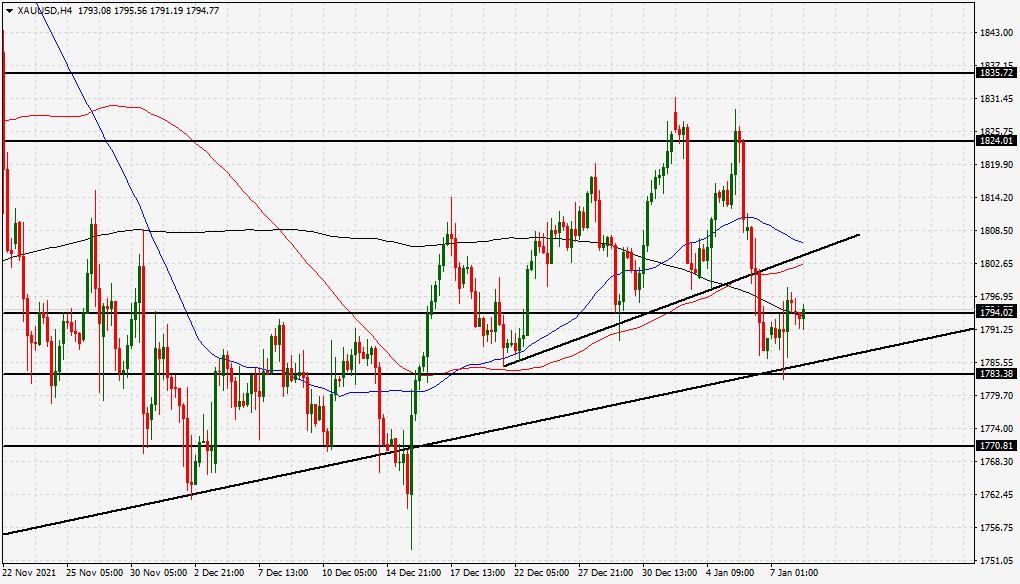Screen dimensions: 1020x584
Task: Click the 25 Nov 05:00 time axis label
Action: coord(95,573)
